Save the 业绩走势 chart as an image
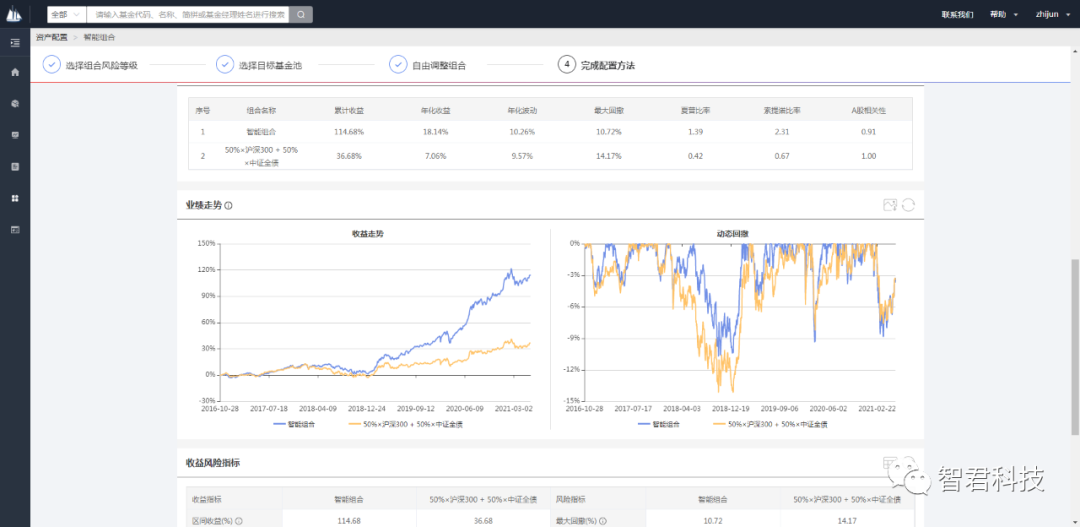Viewport: 1080px width, 527px height. coord(890,205)
